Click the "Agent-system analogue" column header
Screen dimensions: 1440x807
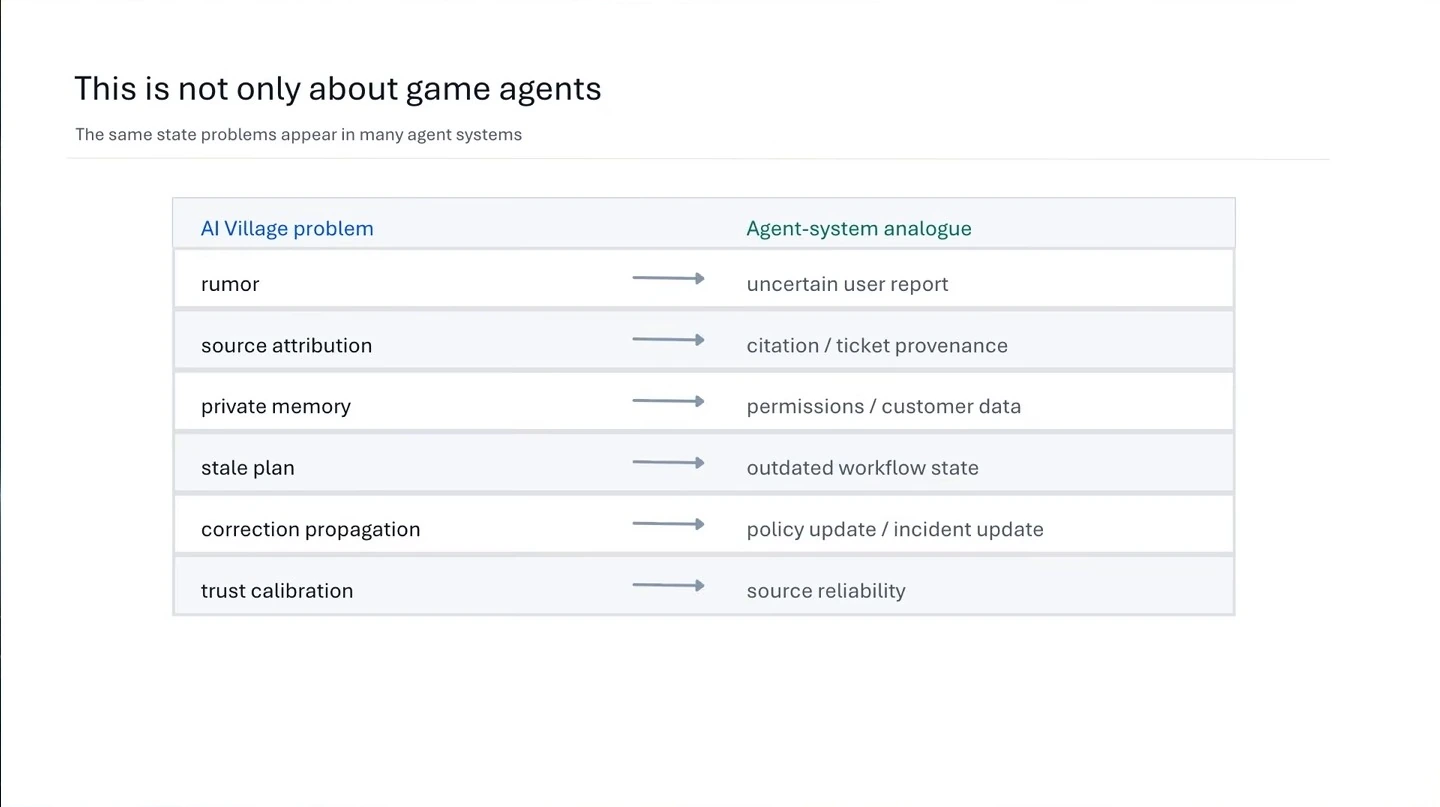point(859,228)
